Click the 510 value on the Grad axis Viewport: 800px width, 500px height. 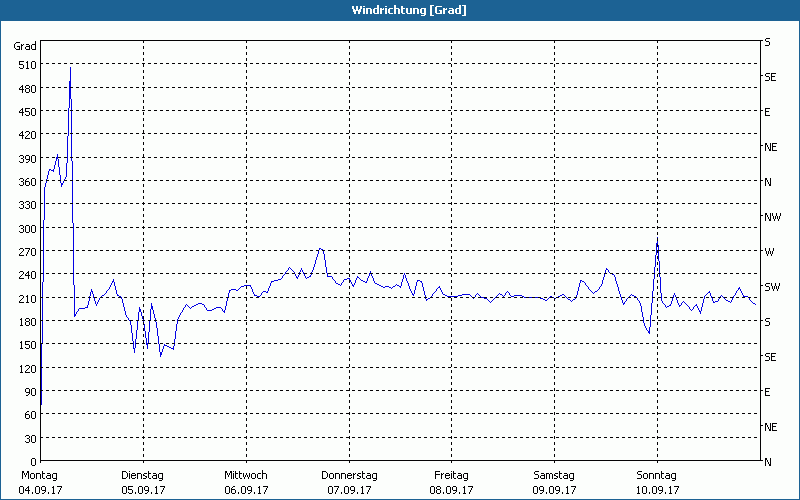(28, 65)
